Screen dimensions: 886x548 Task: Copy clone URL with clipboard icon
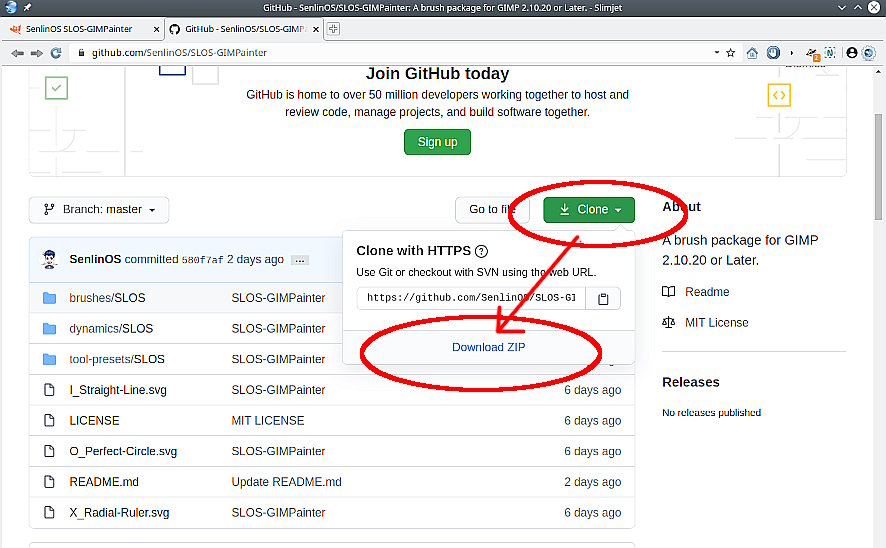603,298
